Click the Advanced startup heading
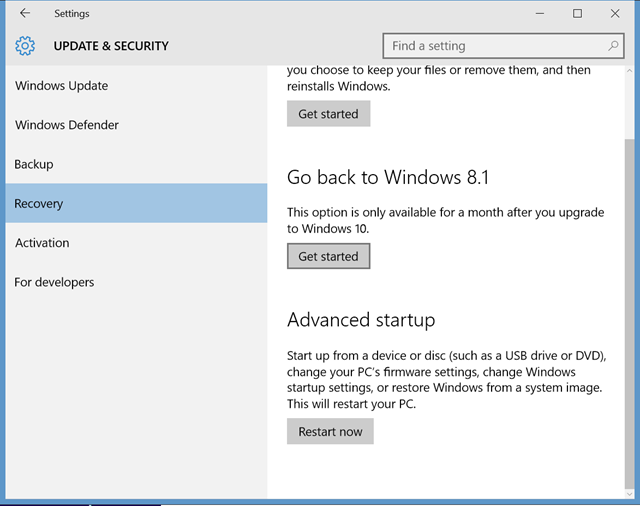Image resolution: width=640 pixels, height=506 pixels. coord(361,320)
